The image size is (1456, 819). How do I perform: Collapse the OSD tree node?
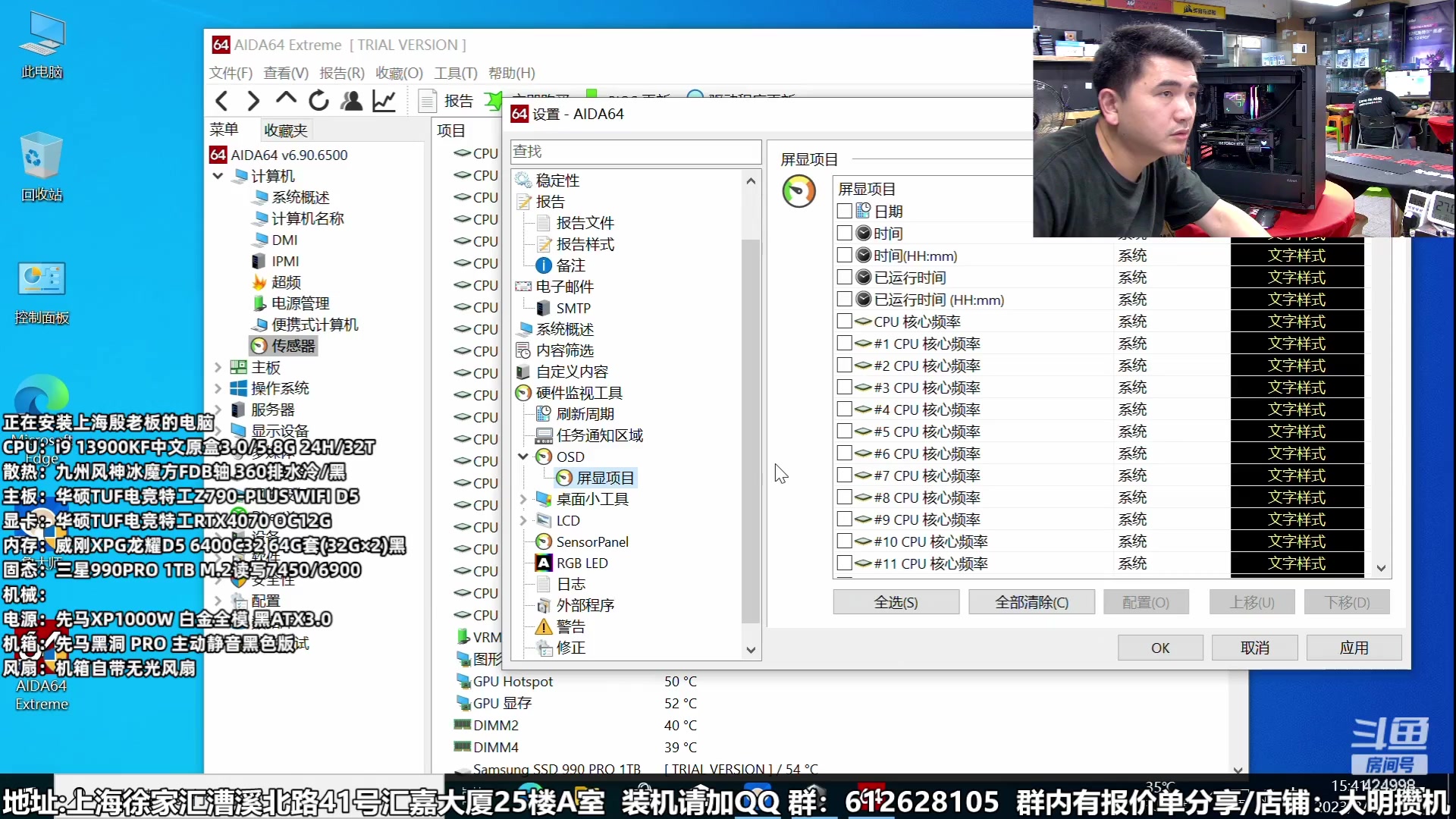pos(523,457)
